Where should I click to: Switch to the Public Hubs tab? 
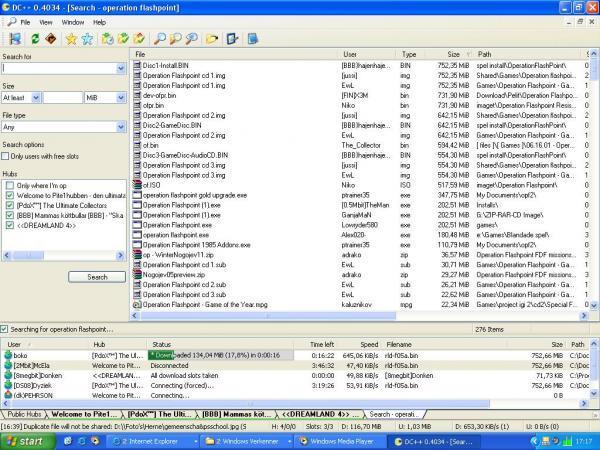[24, 414]
